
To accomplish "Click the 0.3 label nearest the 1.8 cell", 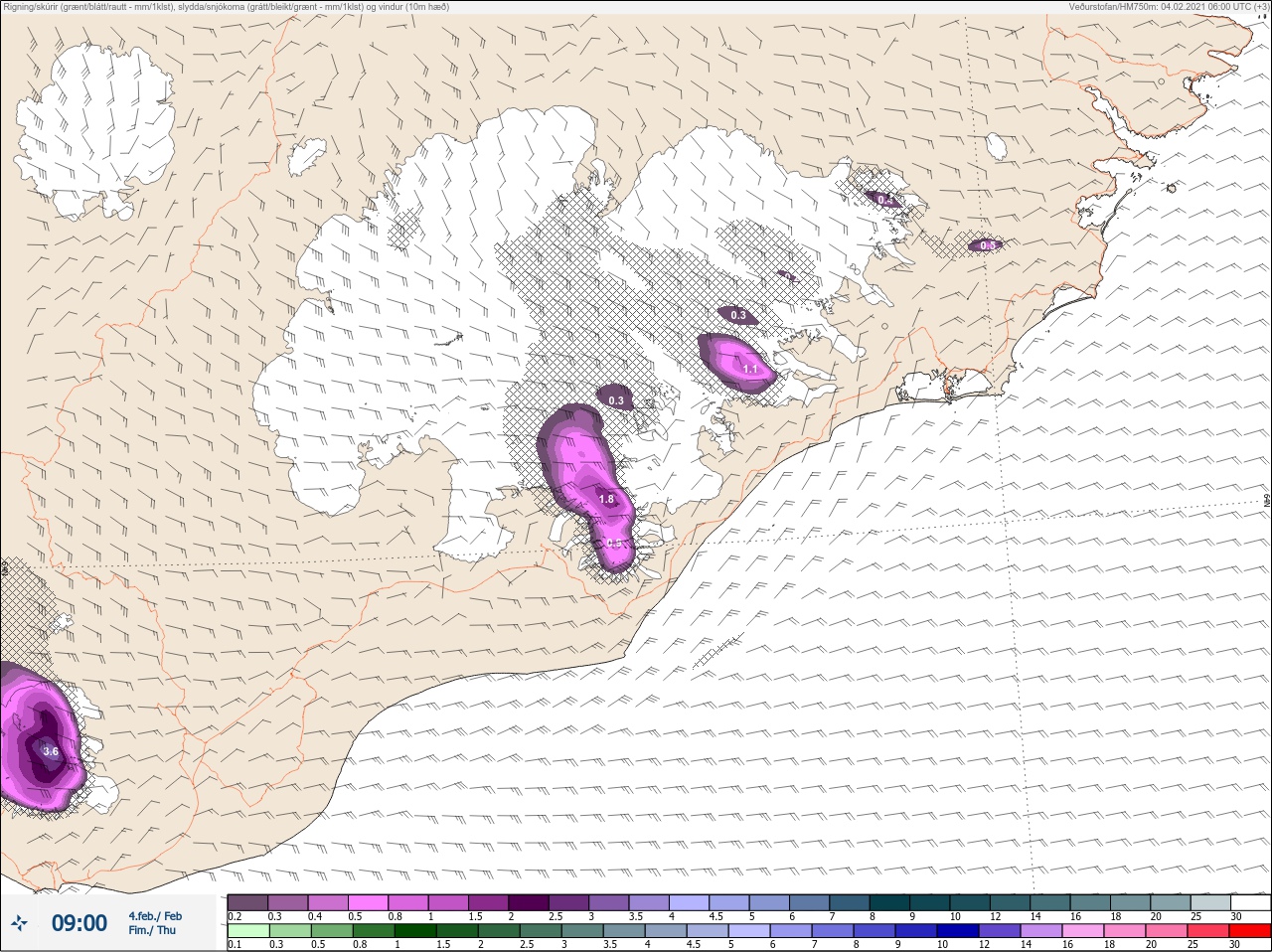I will 616,400.
